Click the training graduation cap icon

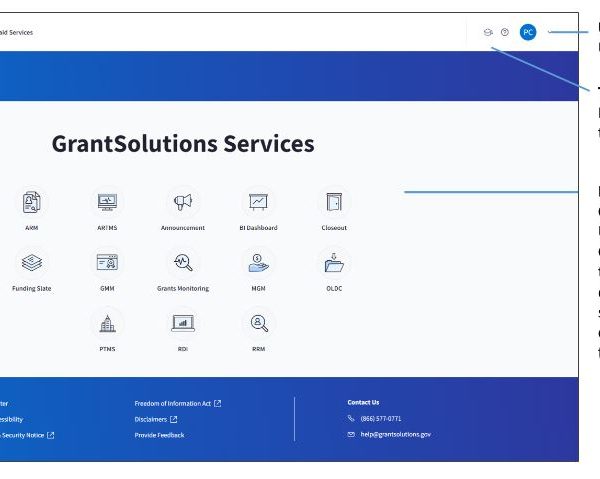[x=488, y=32]
